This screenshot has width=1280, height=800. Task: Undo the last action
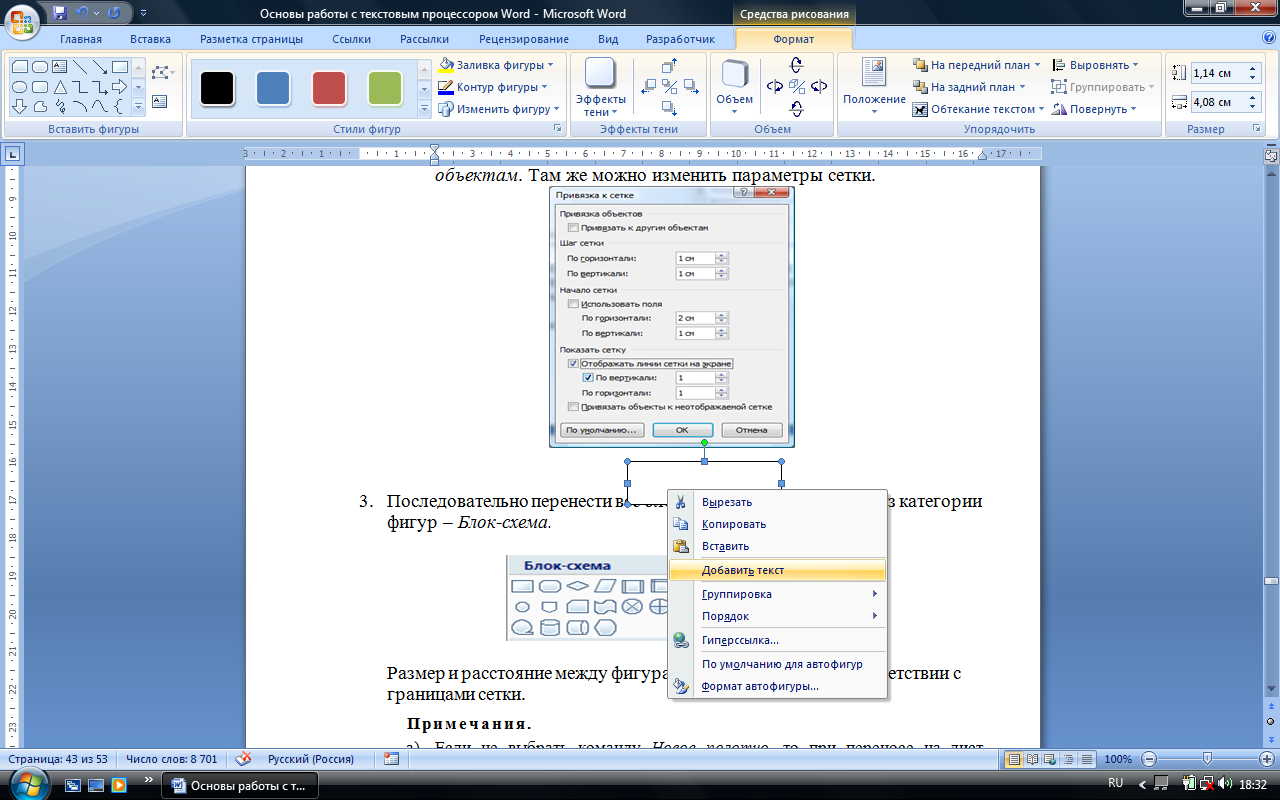coord(81,14)
